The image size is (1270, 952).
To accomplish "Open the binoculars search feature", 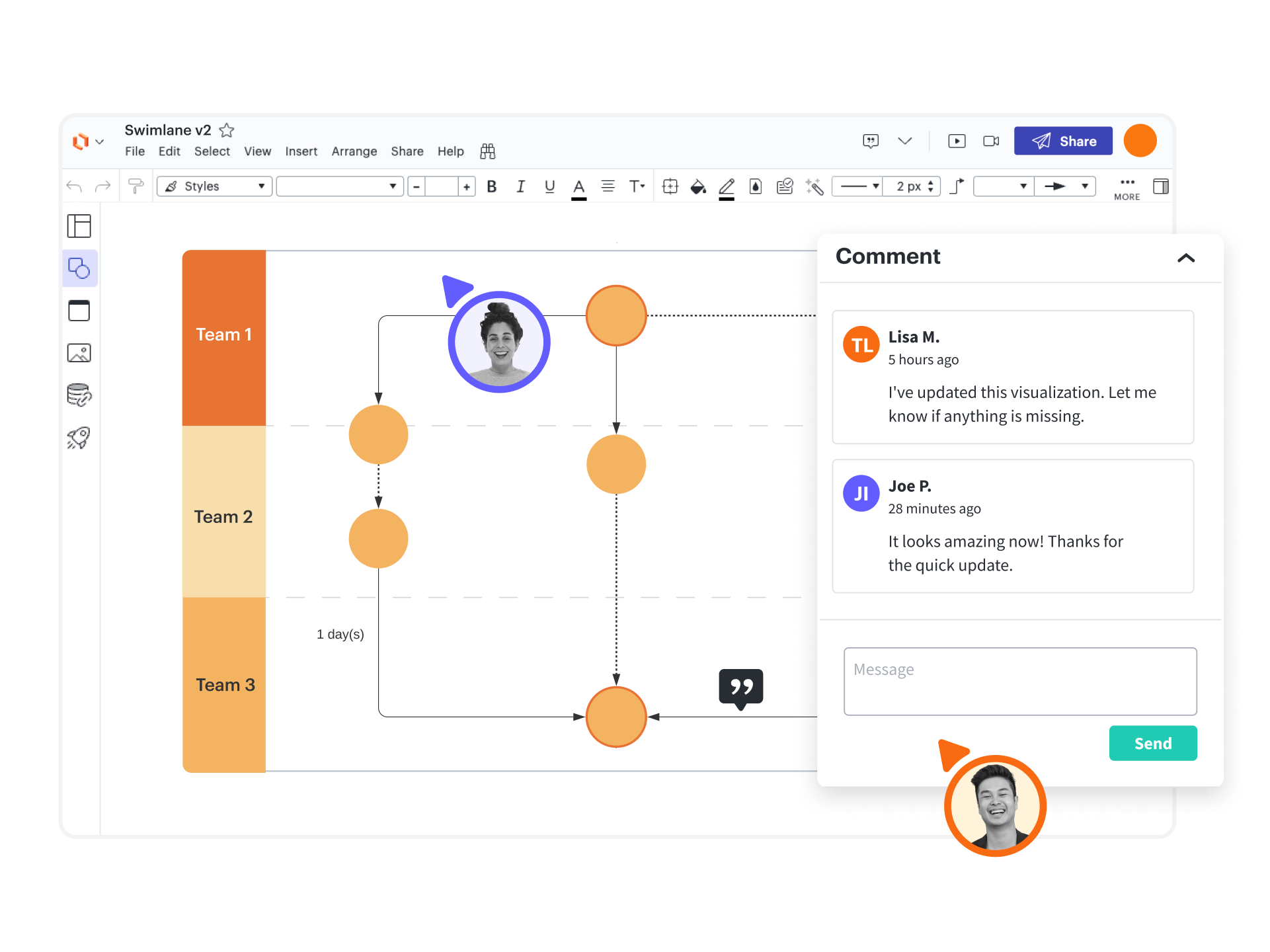I will pyautogui.click(x=487, y=151).
